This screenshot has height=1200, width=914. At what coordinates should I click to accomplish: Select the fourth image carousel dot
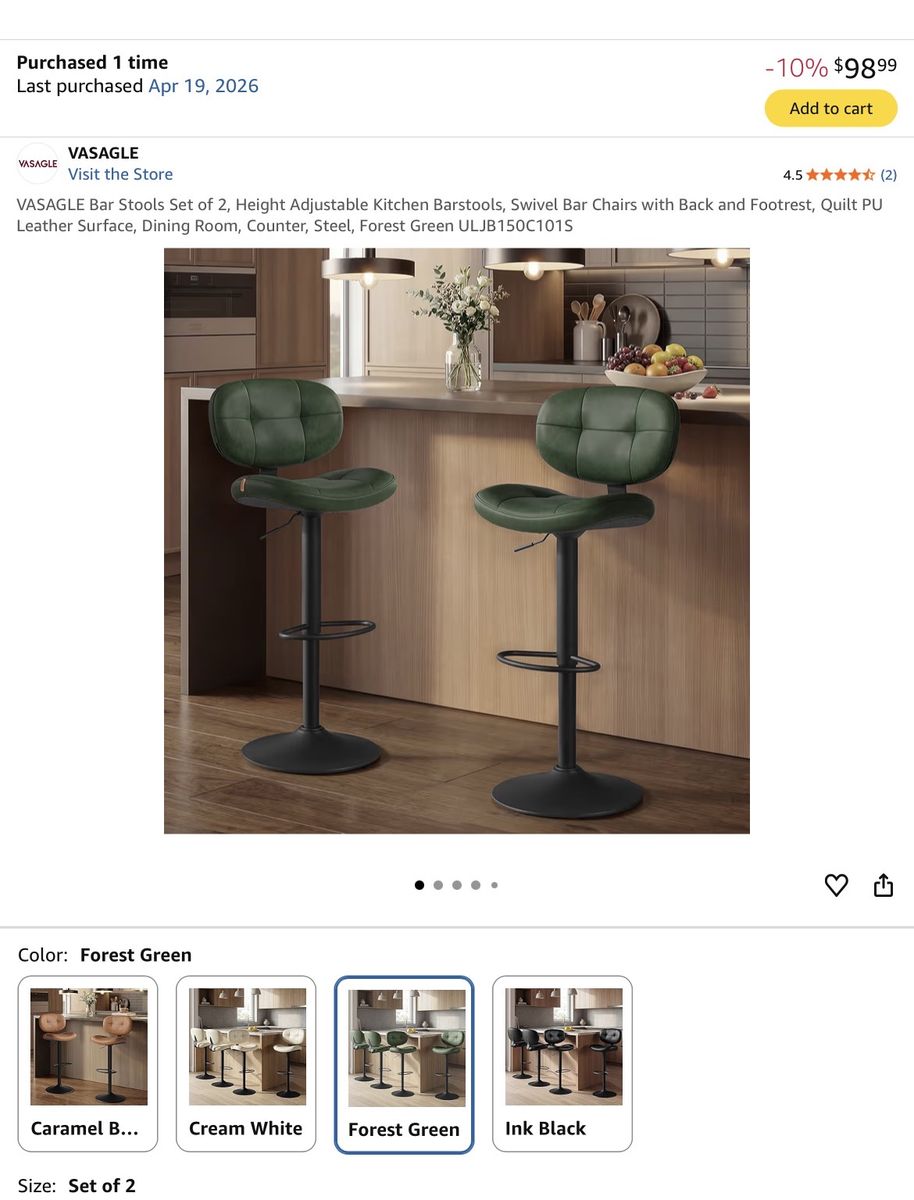coord(476,885)
